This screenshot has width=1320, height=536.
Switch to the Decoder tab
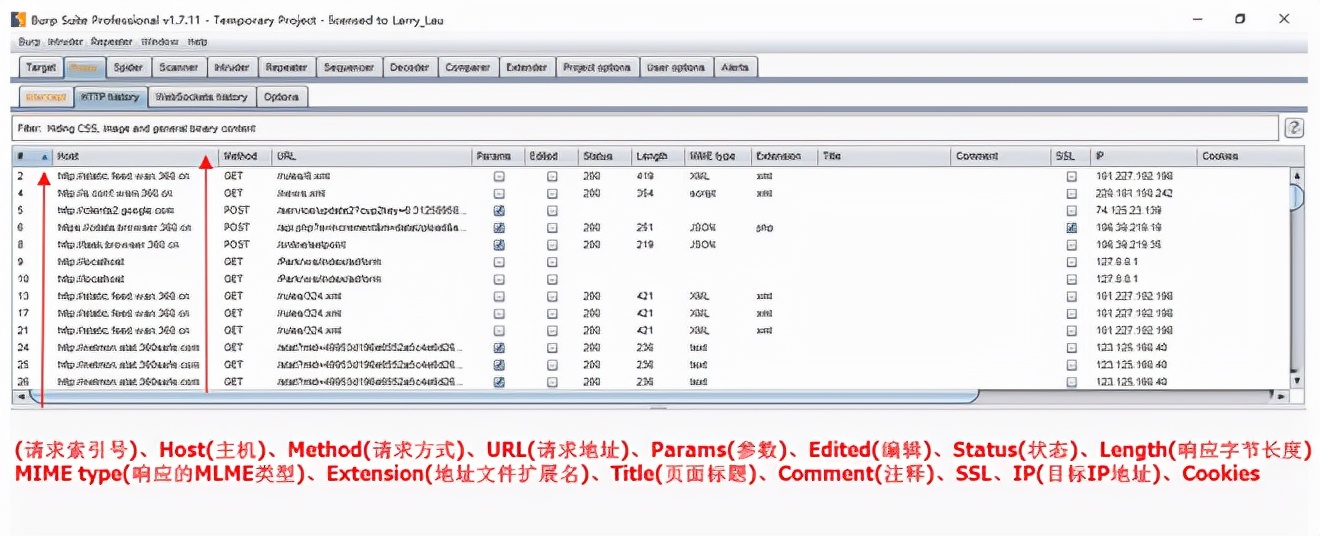pos(410,67)
